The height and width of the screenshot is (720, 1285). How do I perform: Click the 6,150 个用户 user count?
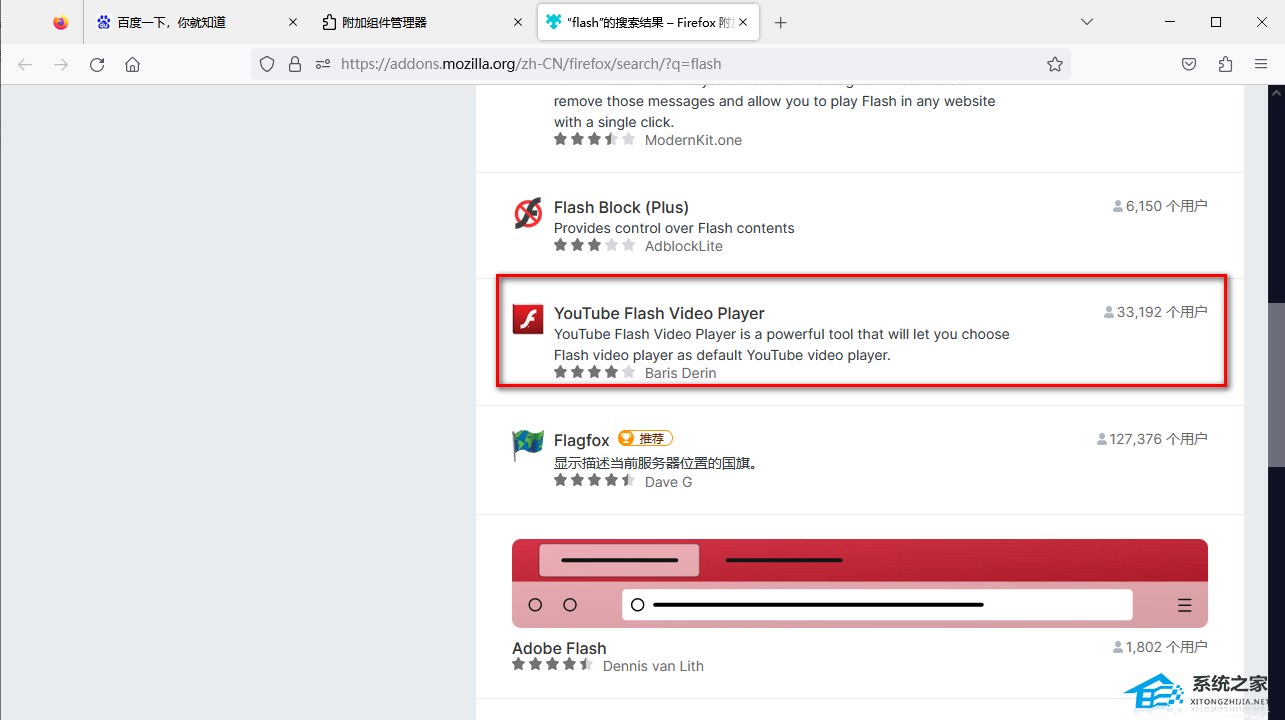point(1160,206)
